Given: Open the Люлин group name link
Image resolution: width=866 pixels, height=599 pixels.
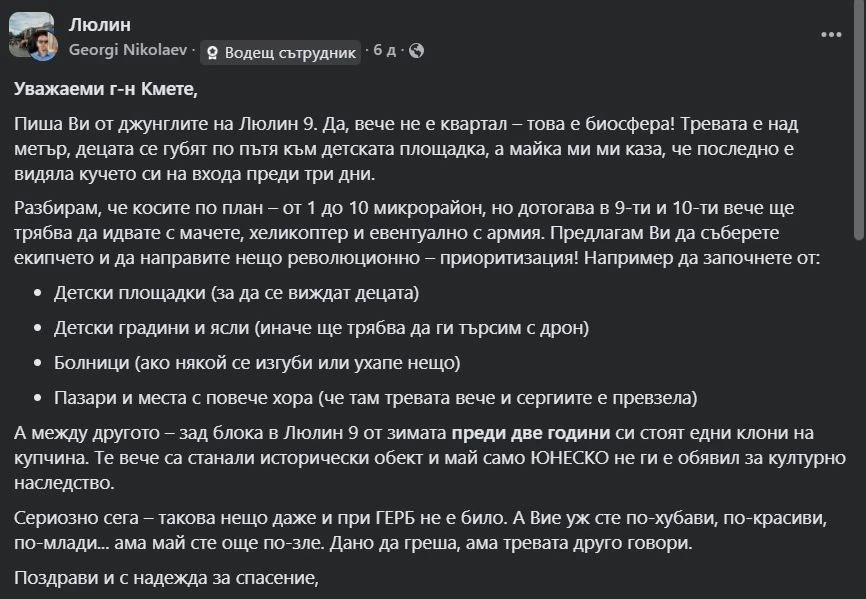Looking at the screenshot, I should [99, 24].
